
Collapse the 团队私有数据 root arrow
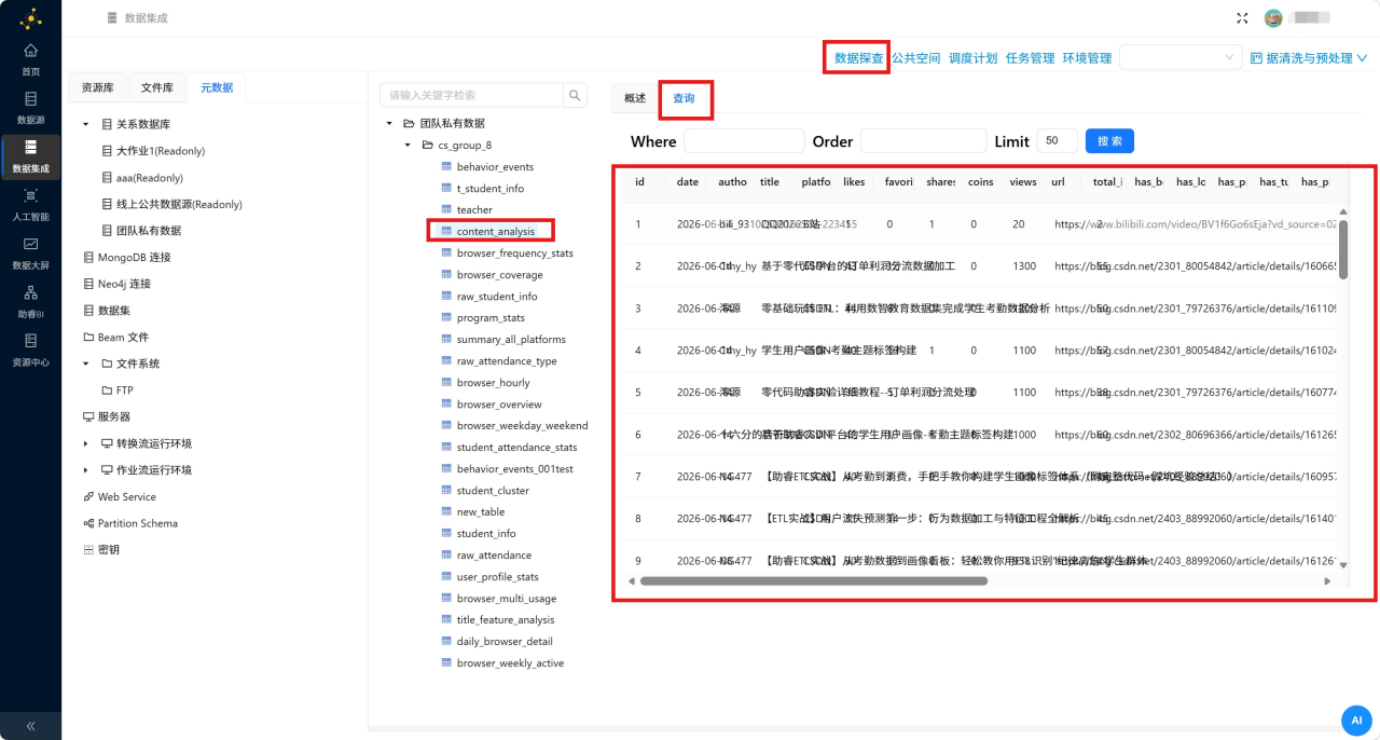(389, 124)
